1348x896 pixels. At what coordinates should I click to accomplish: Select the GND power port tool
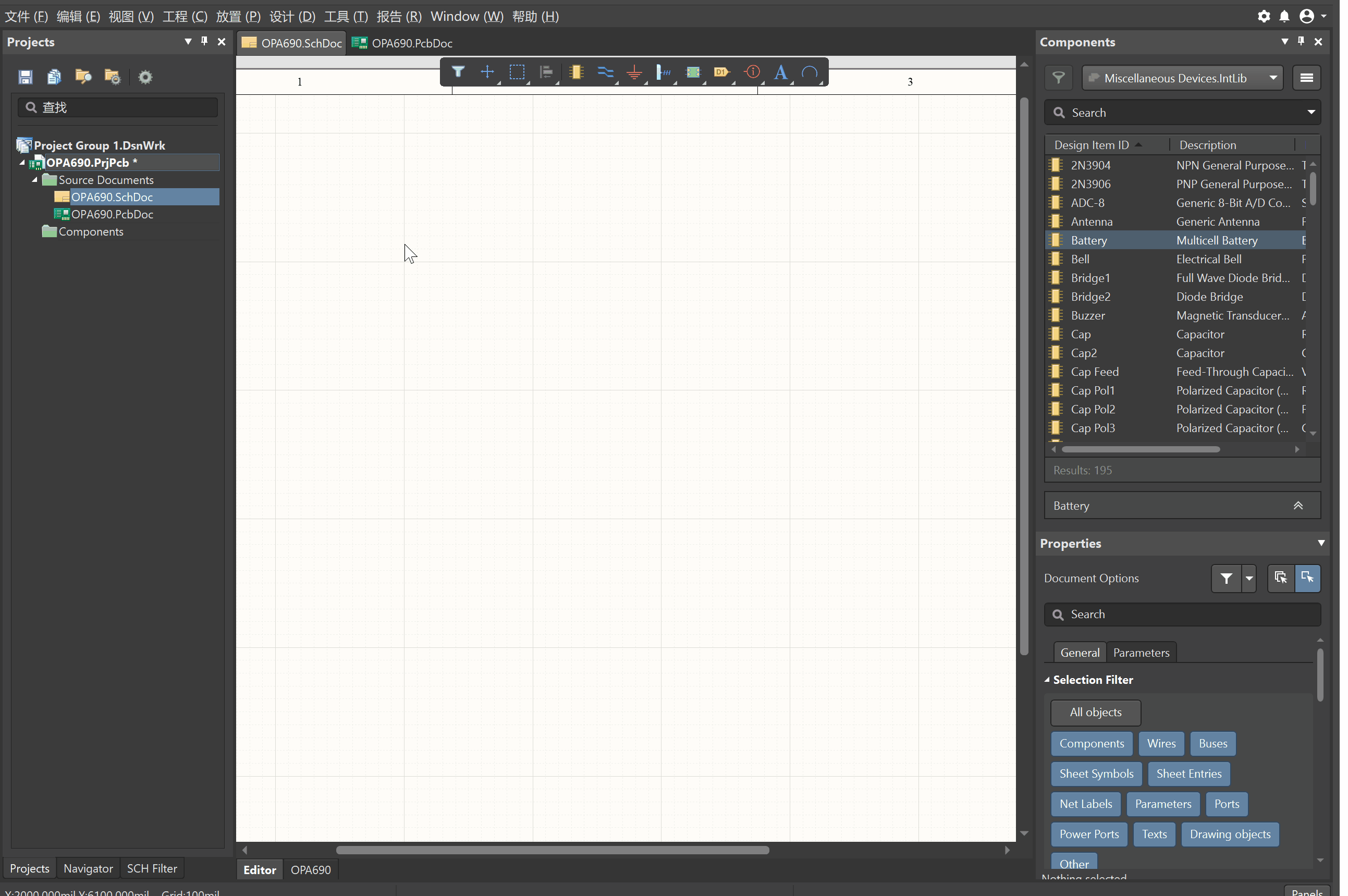click(634, 72)
